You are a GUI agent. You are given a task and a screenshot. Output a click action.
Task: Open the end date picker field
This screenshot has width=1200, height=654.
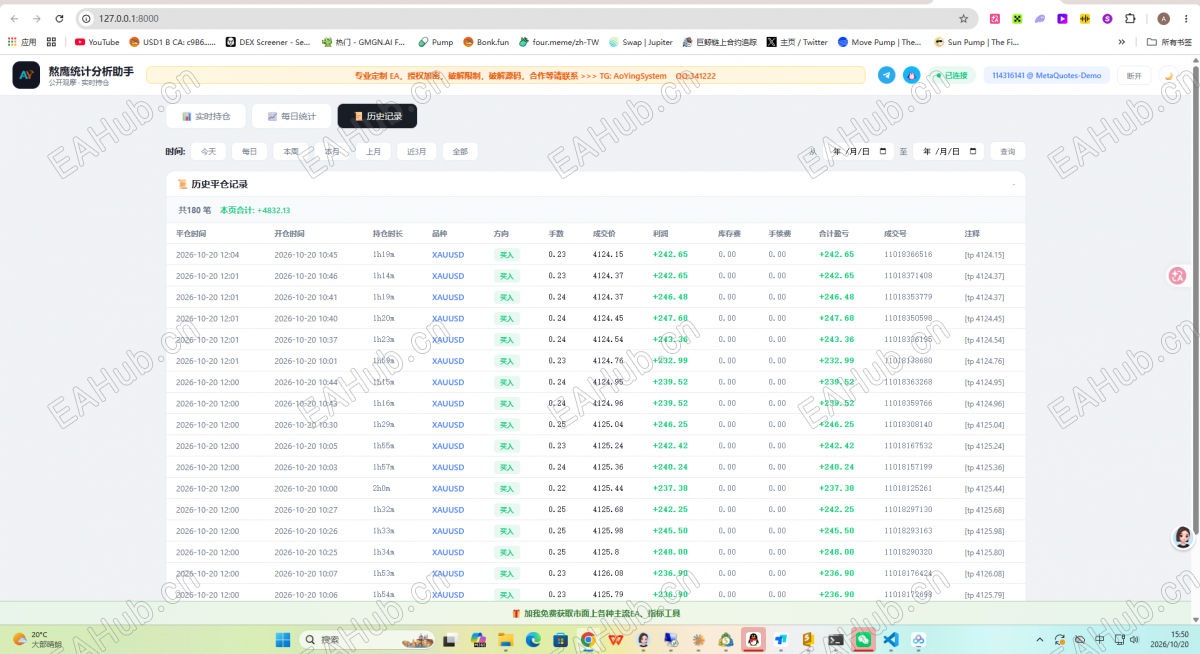click(948, 152)
